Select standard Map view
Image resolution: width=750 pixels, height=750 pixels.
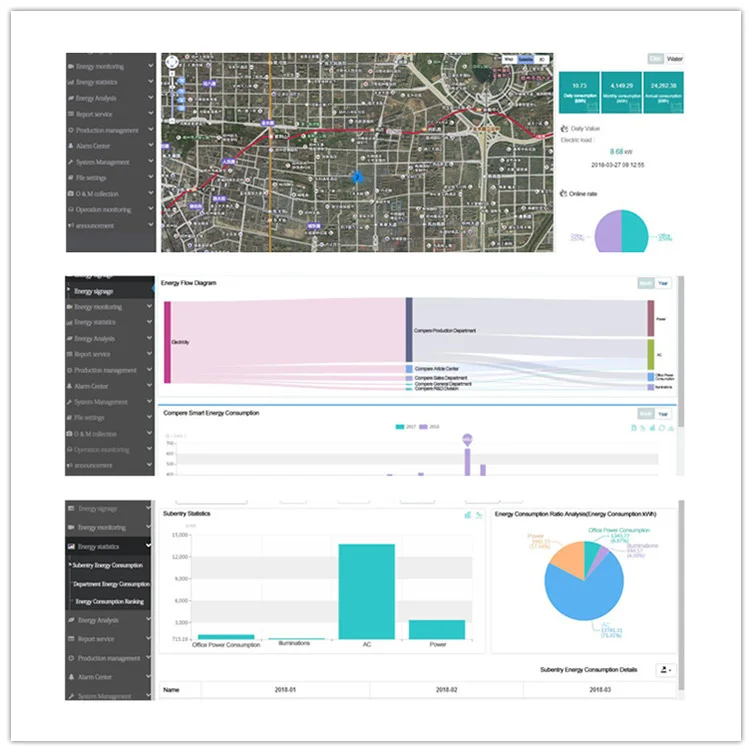coord(509,59)
